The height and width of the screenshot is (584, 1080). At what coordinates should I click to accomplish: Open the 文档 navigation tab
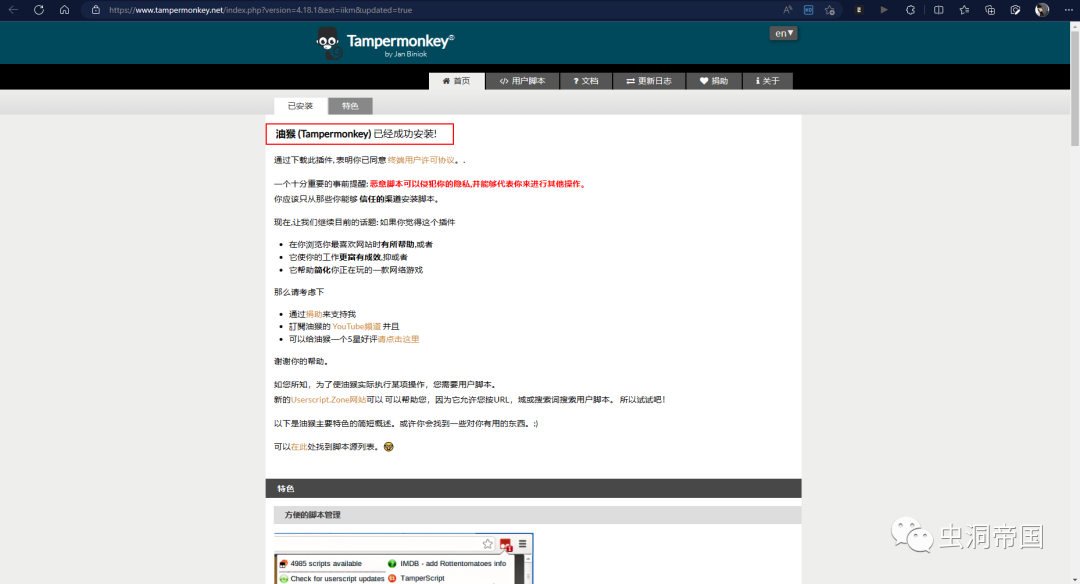[585, 81]
